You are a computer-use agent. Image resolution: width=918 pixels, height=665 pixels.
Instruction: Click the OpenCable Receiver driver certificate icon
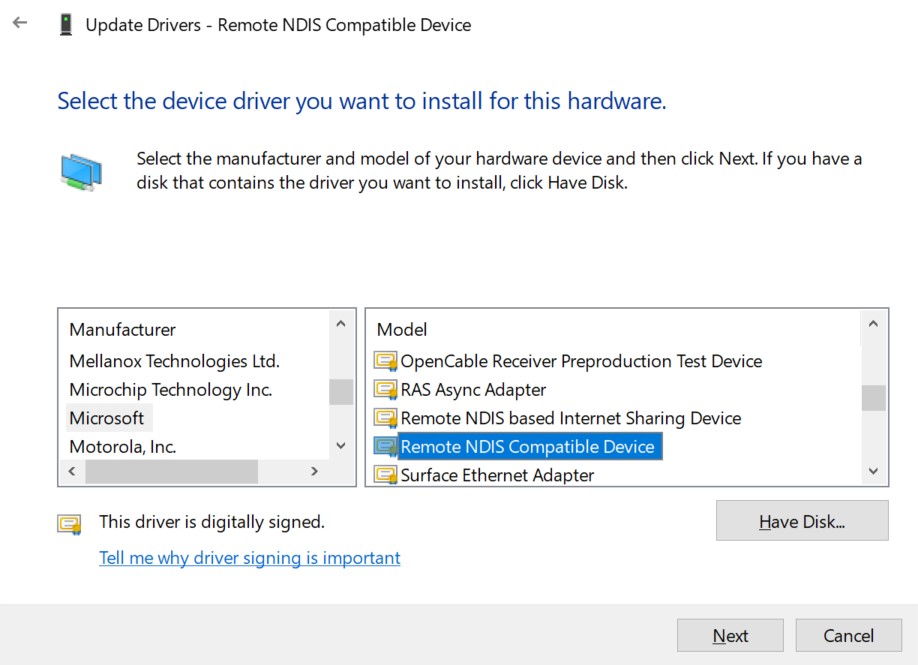385,361
